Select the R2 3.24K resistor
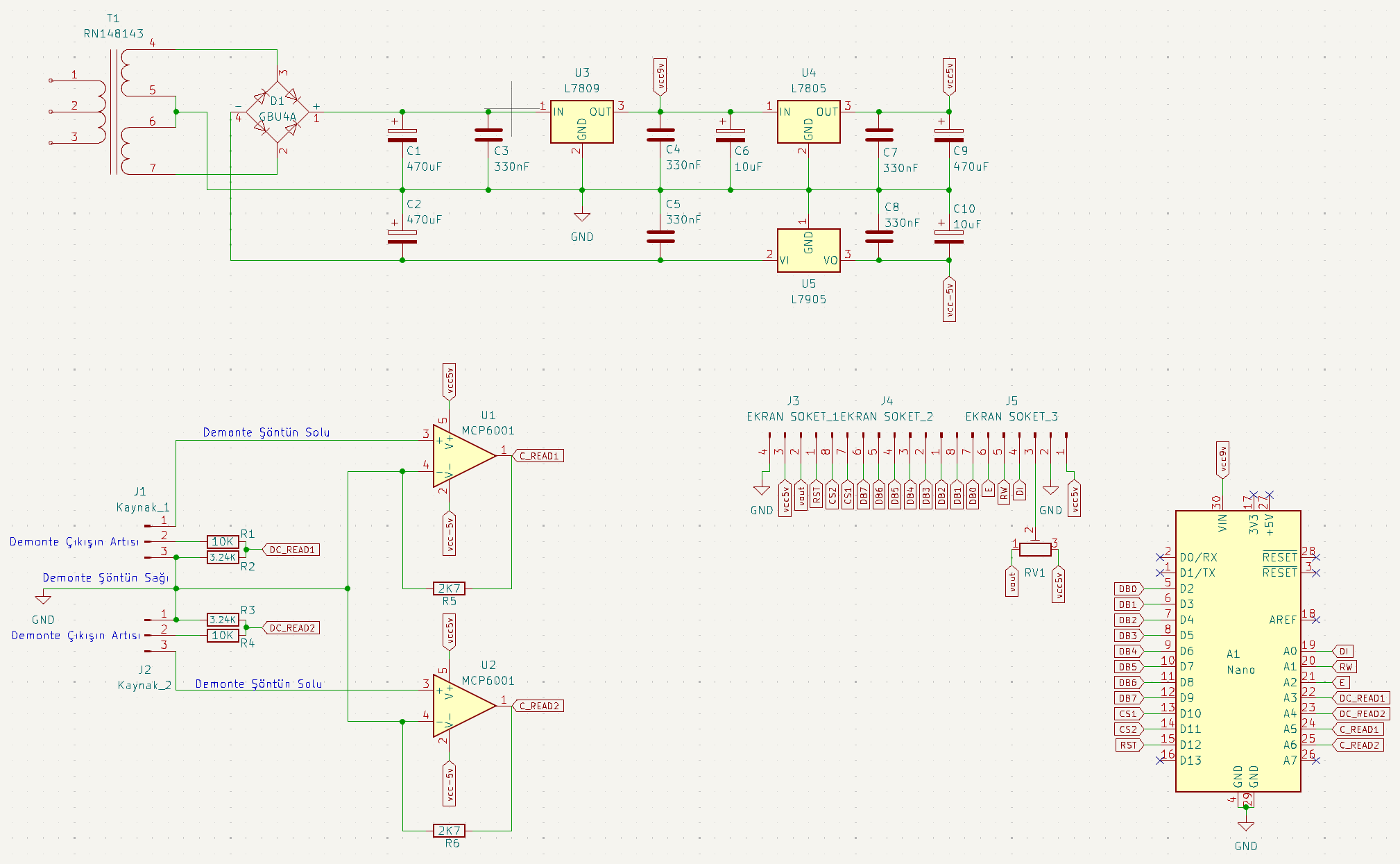1400x864 pixels. coord(223,557)
